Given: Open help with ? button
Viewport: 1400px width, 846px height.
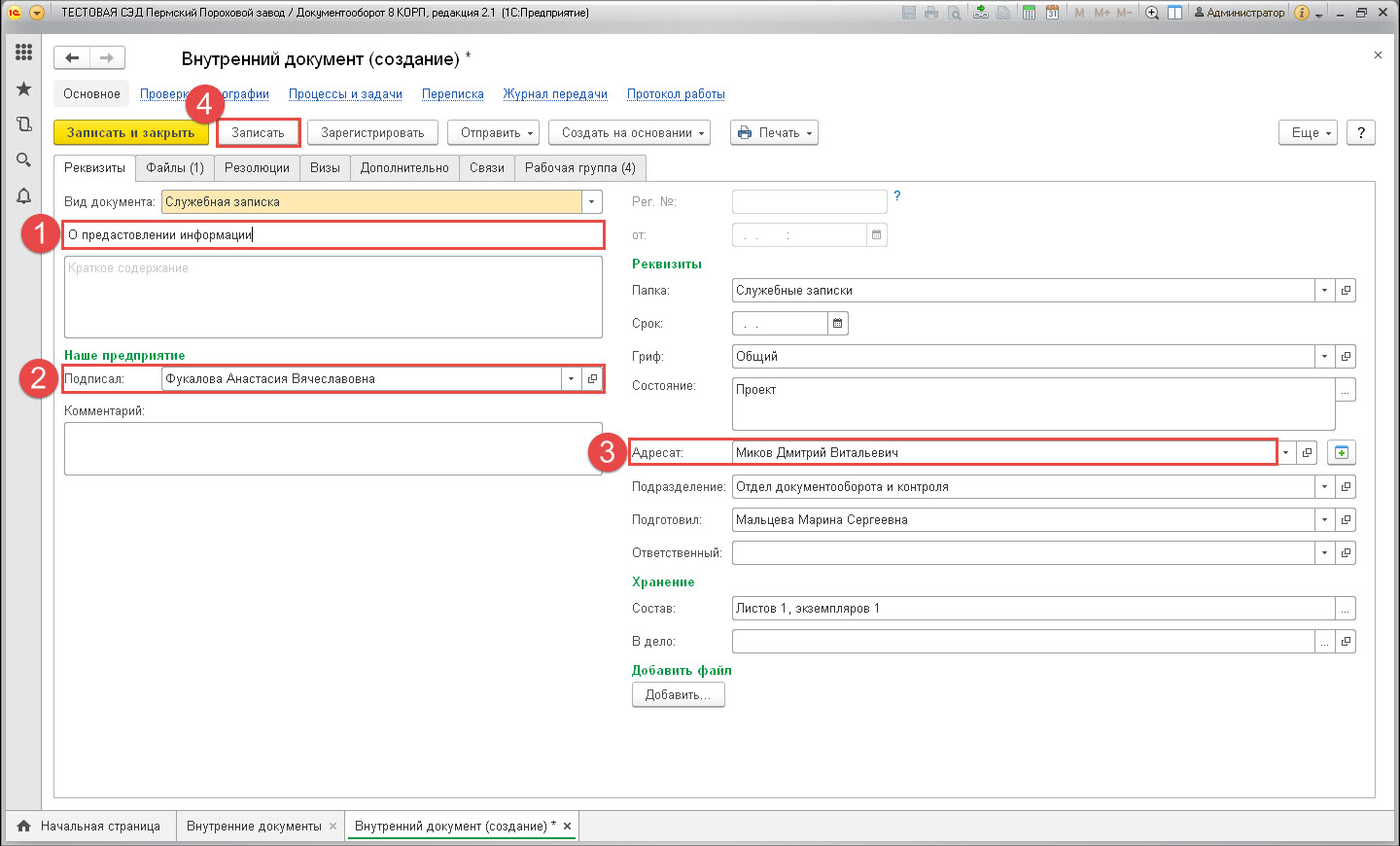Looking at the screenshot, I should coord(1361,132).
